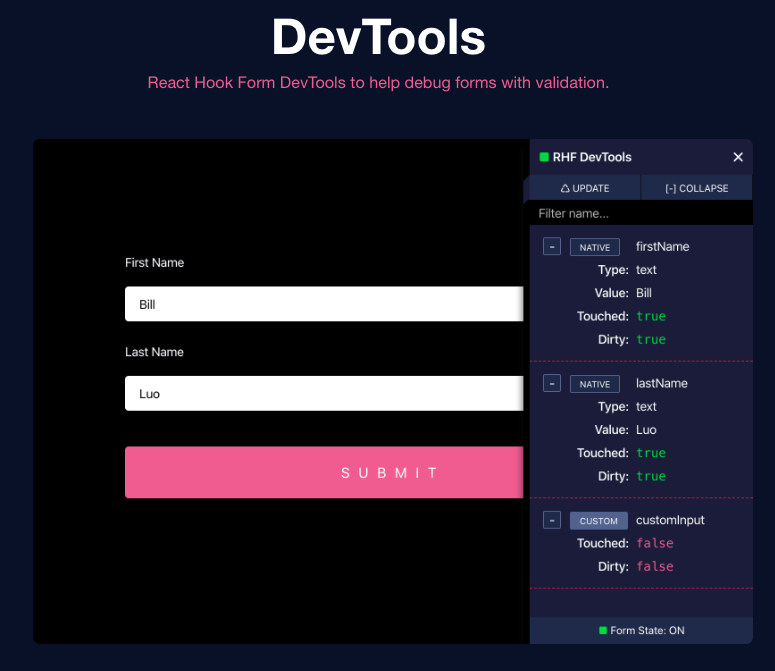775x671 pixels.
Task: Click the green RHF DevTools status icon
Action: (544, 157)
